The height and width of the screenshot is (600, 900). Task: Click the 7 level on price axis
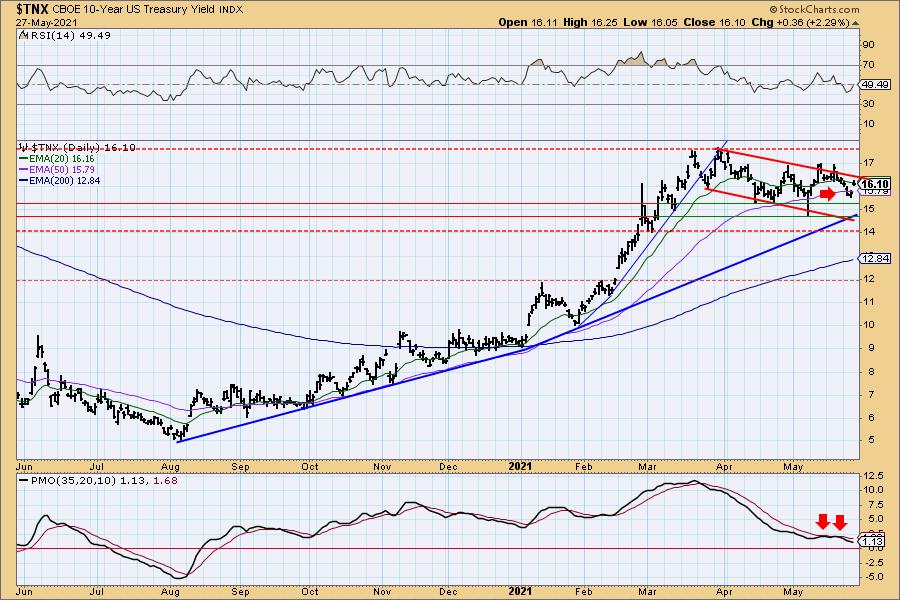(871, 394)
